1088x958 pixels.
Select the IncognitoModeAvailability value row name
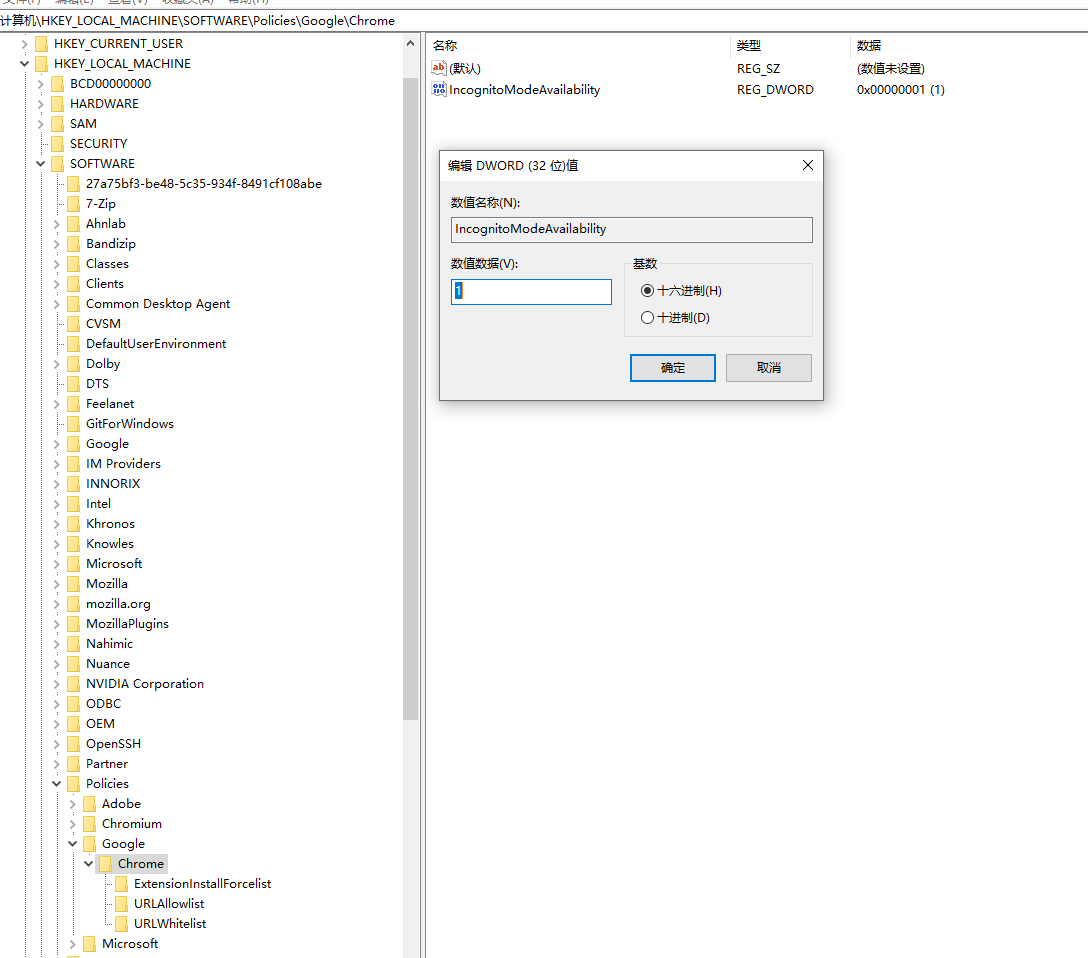(x=524, y=89)
